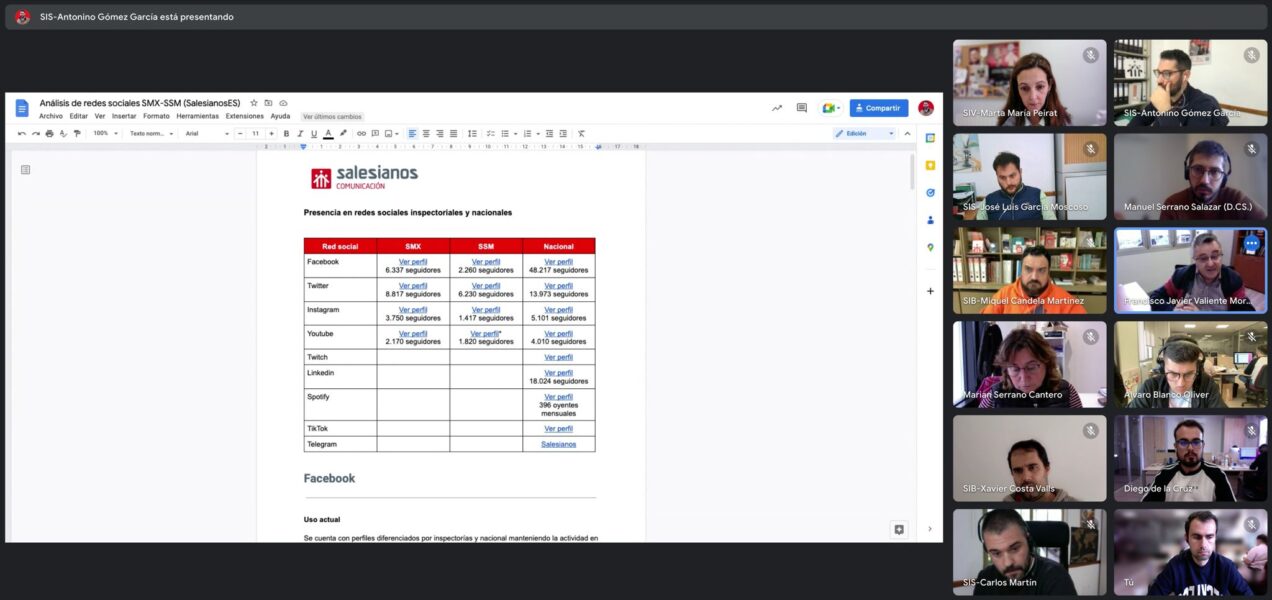Get add-ons with the plus icon
The width and height of the screenshot is (1272, 600).
click(930, 291)
